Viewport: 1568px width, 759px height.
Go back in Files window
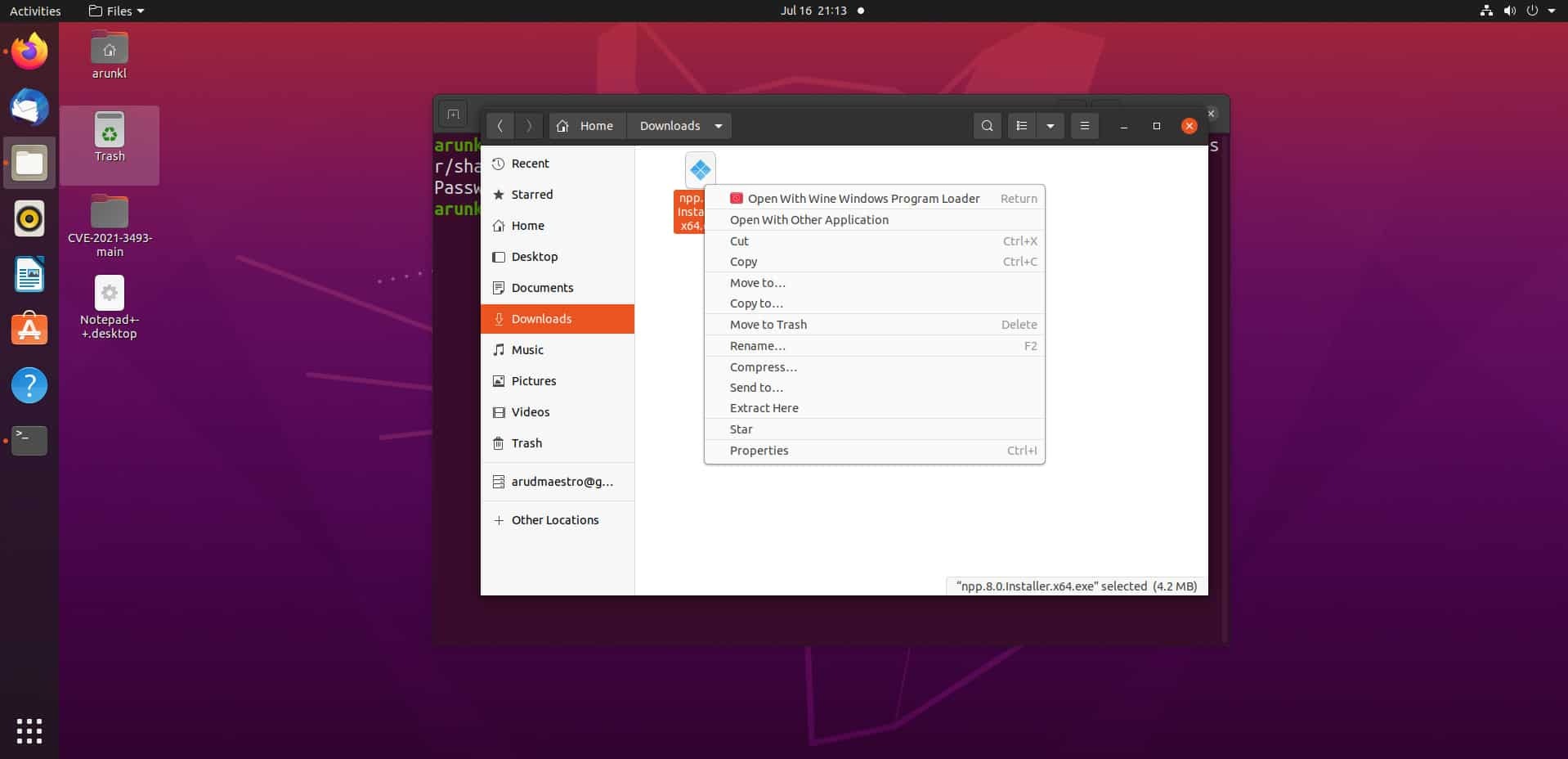pos(500,126)
